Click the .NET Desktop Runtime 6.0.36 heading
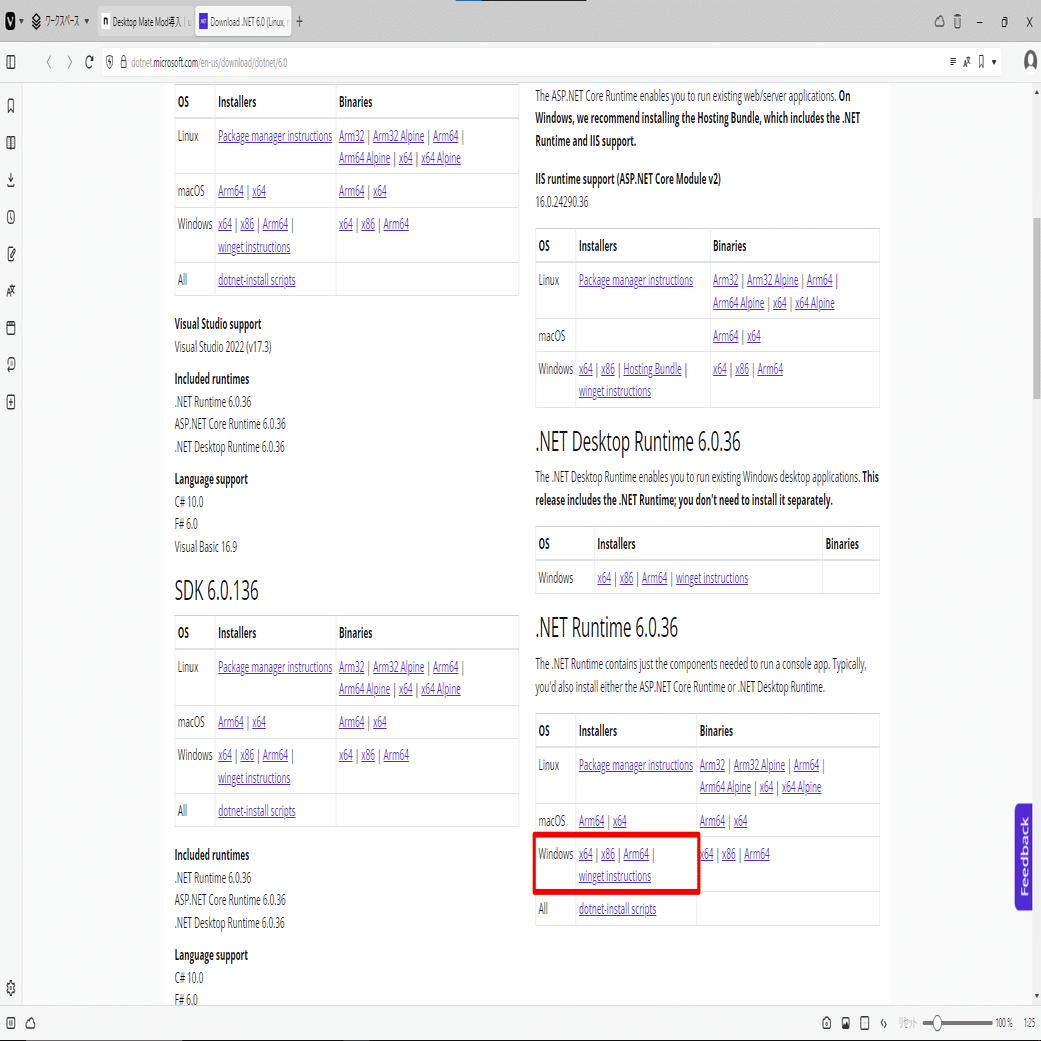 click(x=637, y=442)
